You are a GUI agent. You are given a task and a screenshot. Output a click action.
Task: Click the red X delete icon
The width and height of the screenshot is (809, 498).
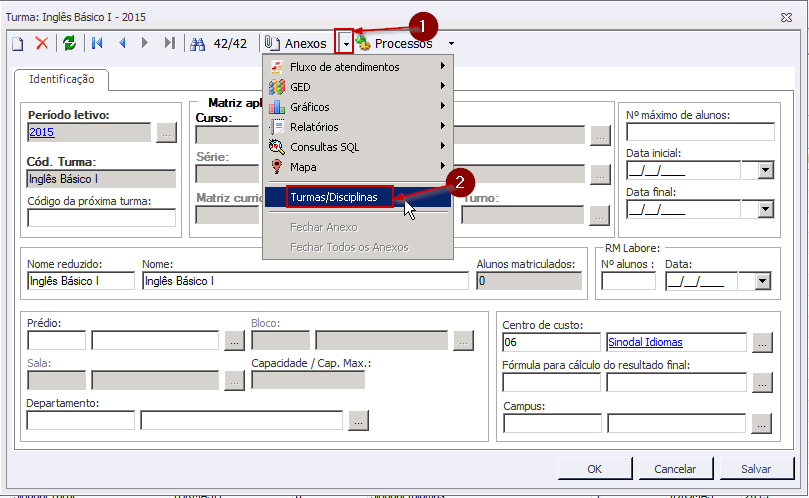42,43
